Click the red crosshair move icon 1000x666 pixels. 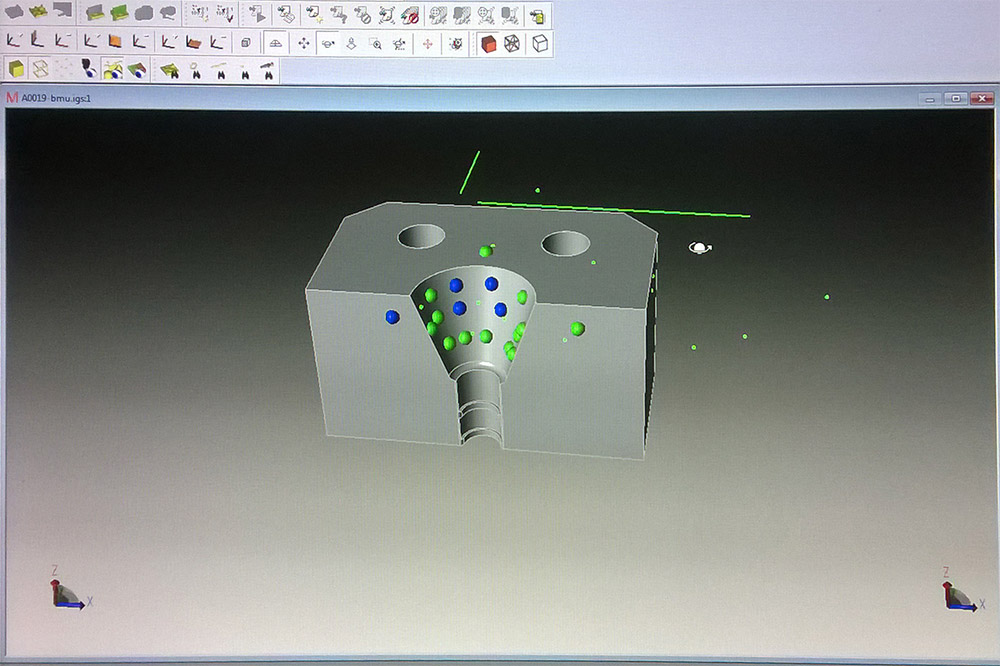click(428, 43)
